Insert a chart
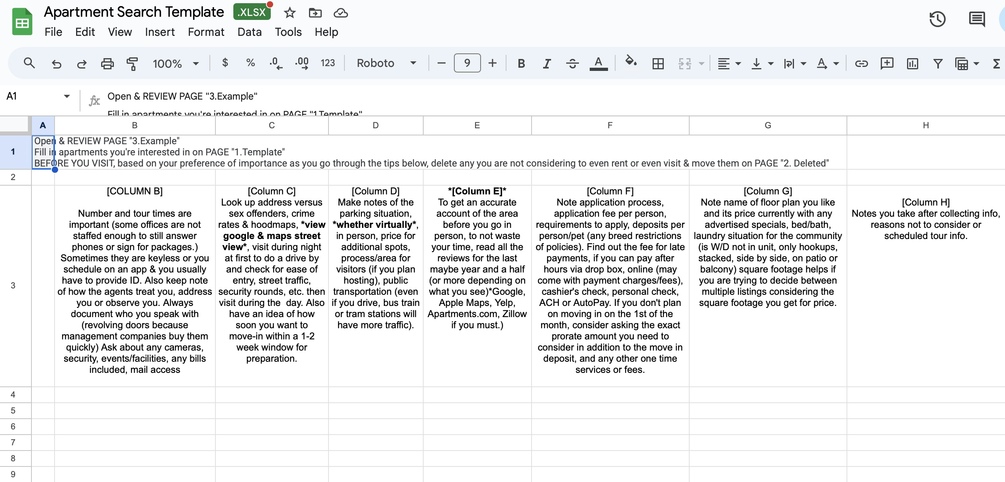 click(912, 63)
